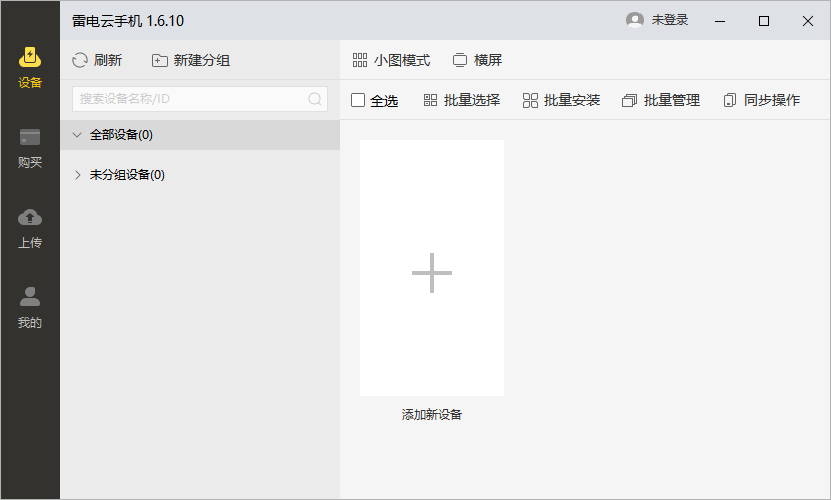Collapse the 全部设备(0) group chevron
The height and width of the screenshot is (500, 831).
pyautogui.click(x=78, y=135)
